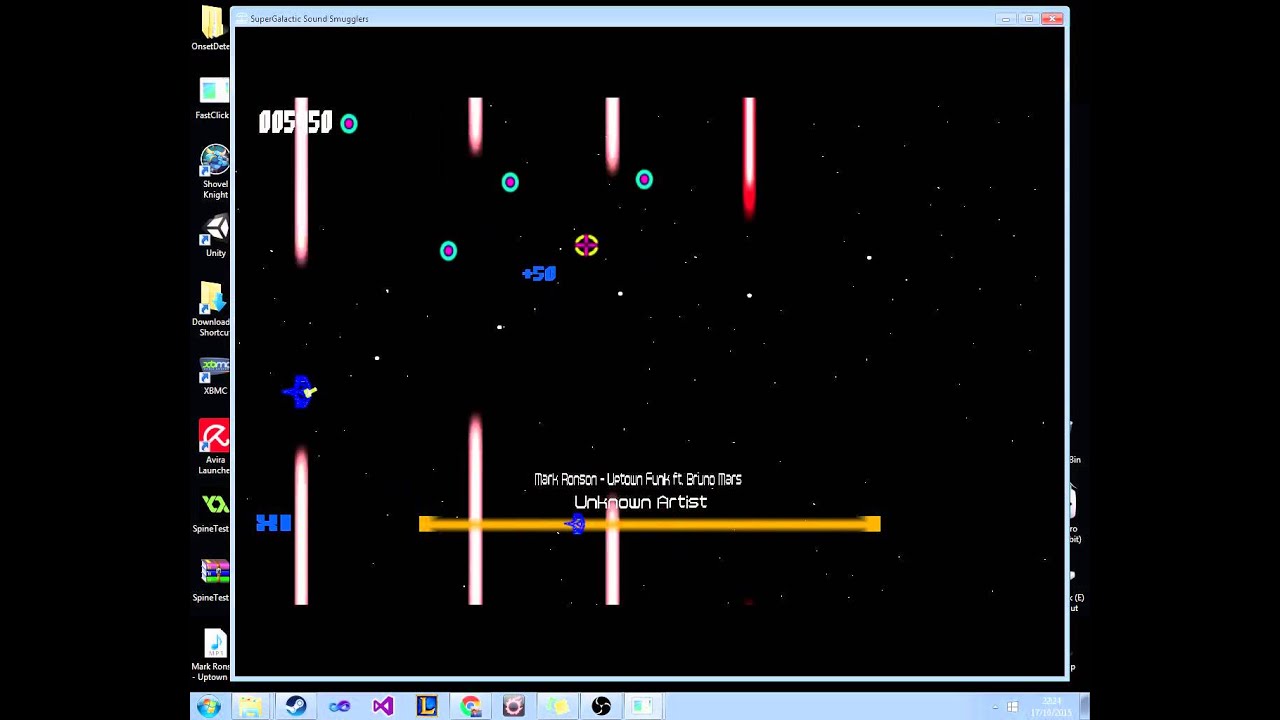
Task: Open Steam from the taskbar
Action: click(296, 707)
